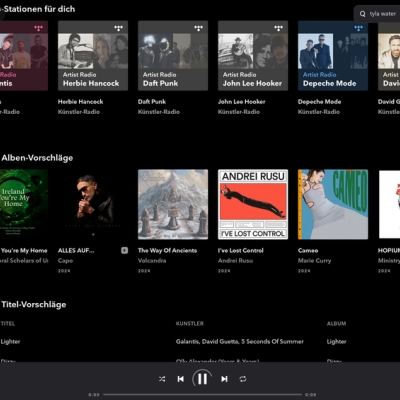Click the explicit badge next to ALLES AUF...
Viewport: 400px width, 400px height.
124,250
